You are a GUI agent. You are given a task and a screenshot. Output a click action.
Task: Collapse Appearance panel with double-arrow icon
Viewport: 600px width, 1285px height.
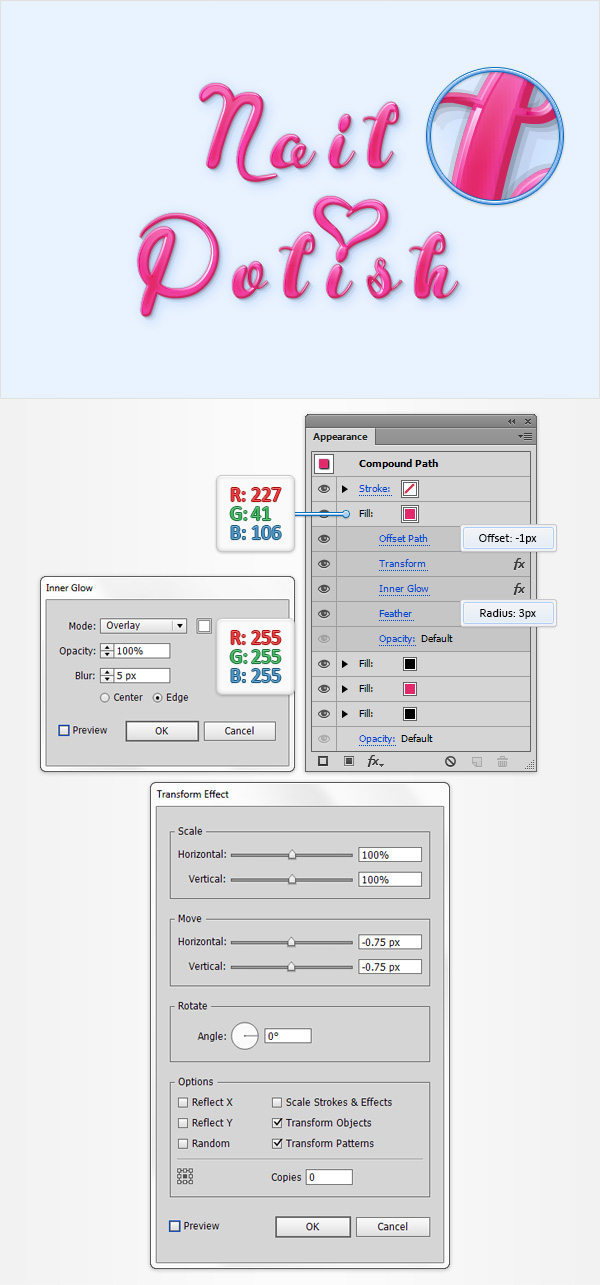coord(512,421)
